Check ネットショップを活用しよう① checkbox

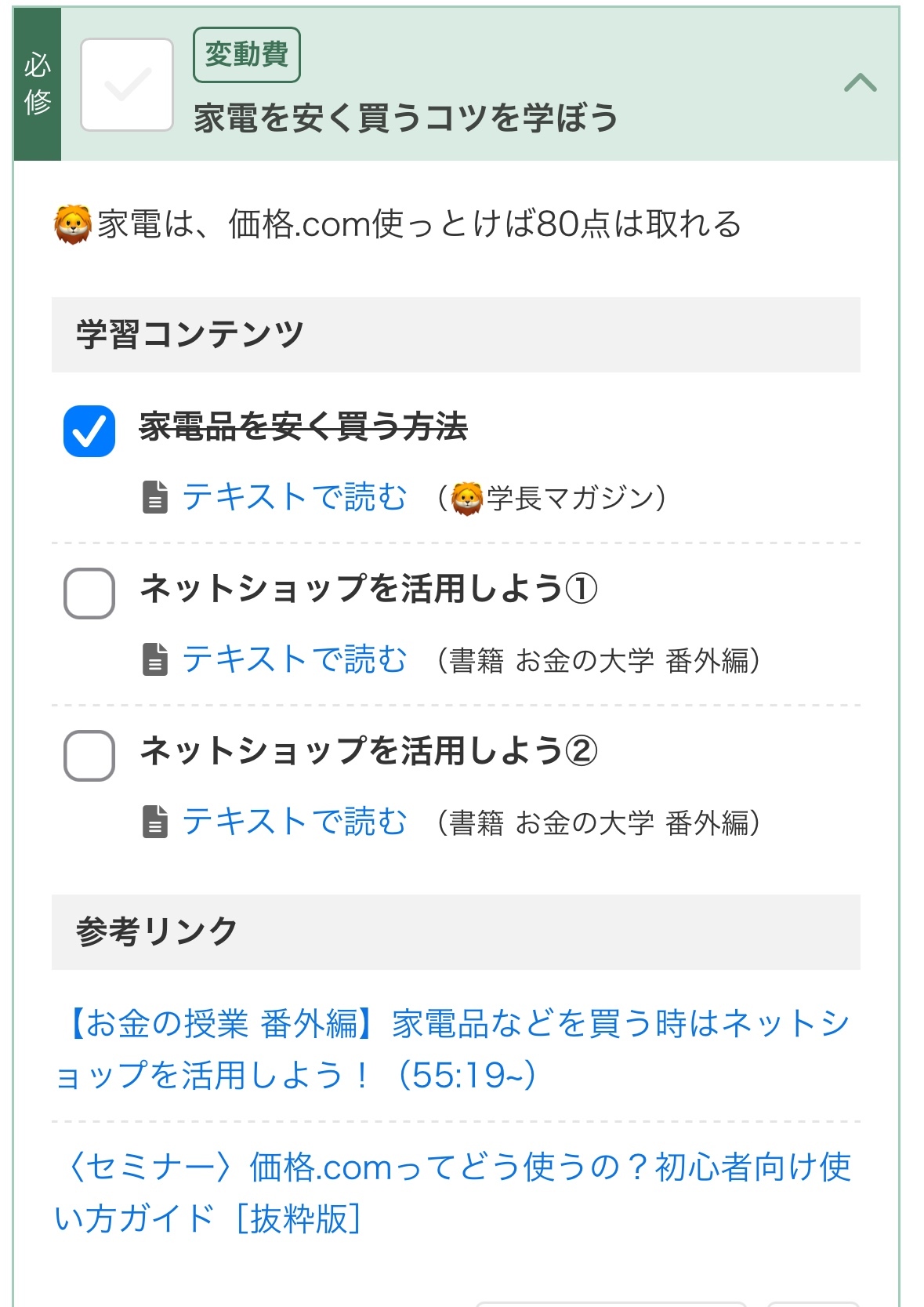point(89,594)
